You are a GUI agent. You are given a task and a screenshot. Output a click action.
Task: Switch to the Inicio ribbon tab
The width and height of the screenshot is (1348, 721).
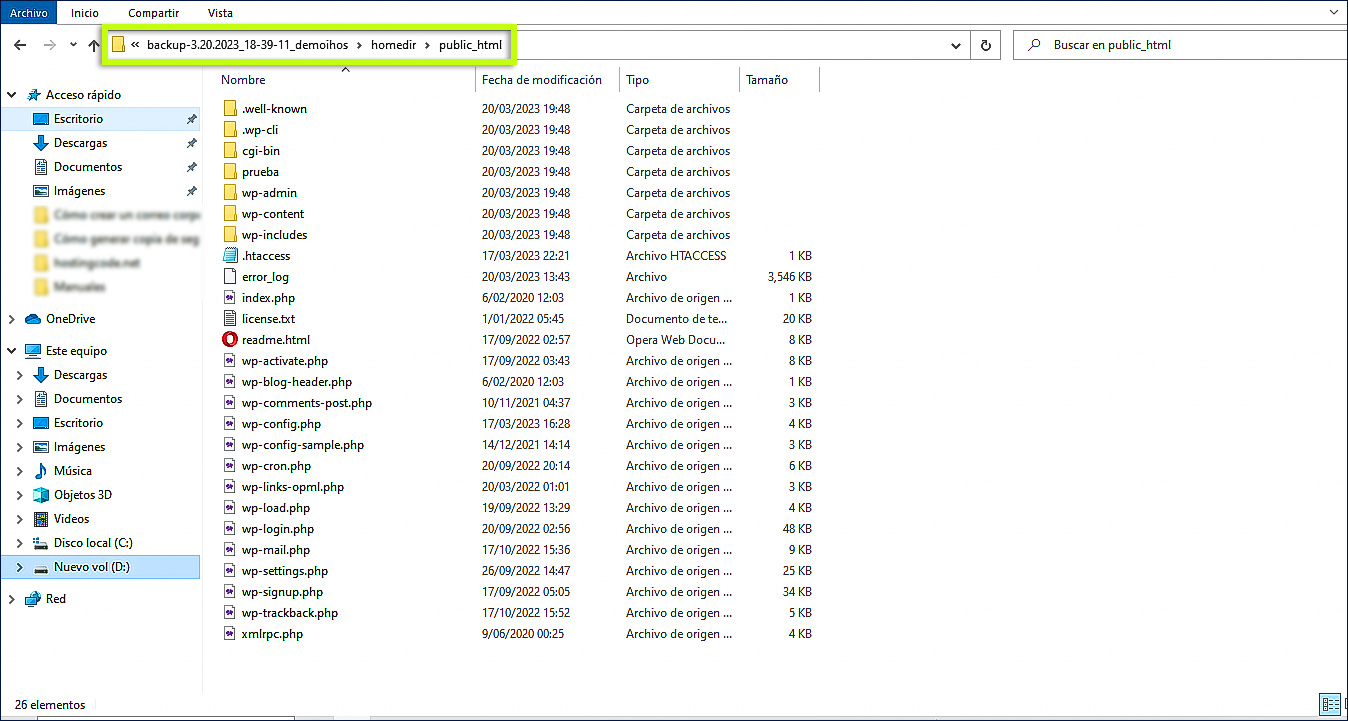click(x=85, y=13)
